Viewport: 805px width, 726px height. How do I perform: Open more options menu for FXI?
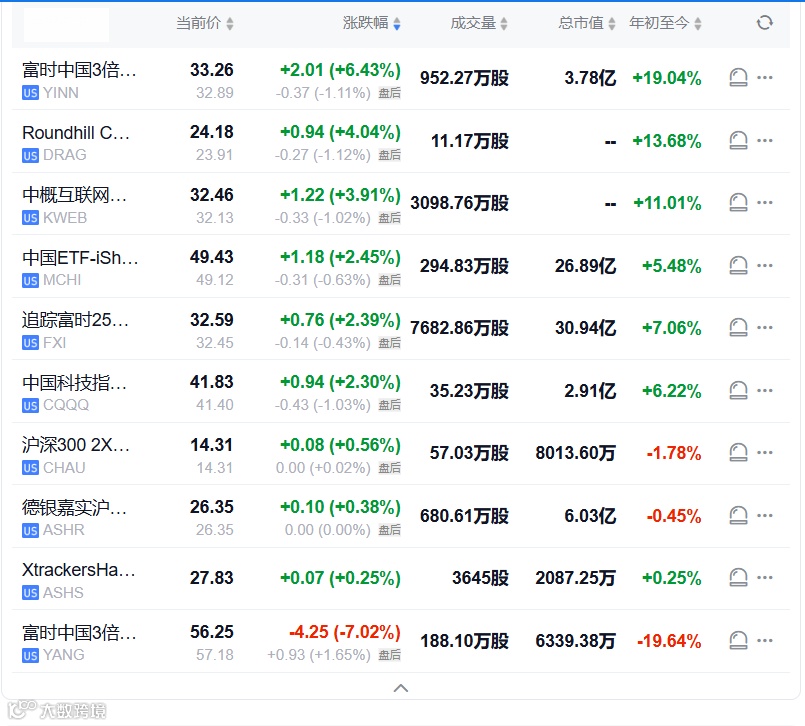pos(765,328)
